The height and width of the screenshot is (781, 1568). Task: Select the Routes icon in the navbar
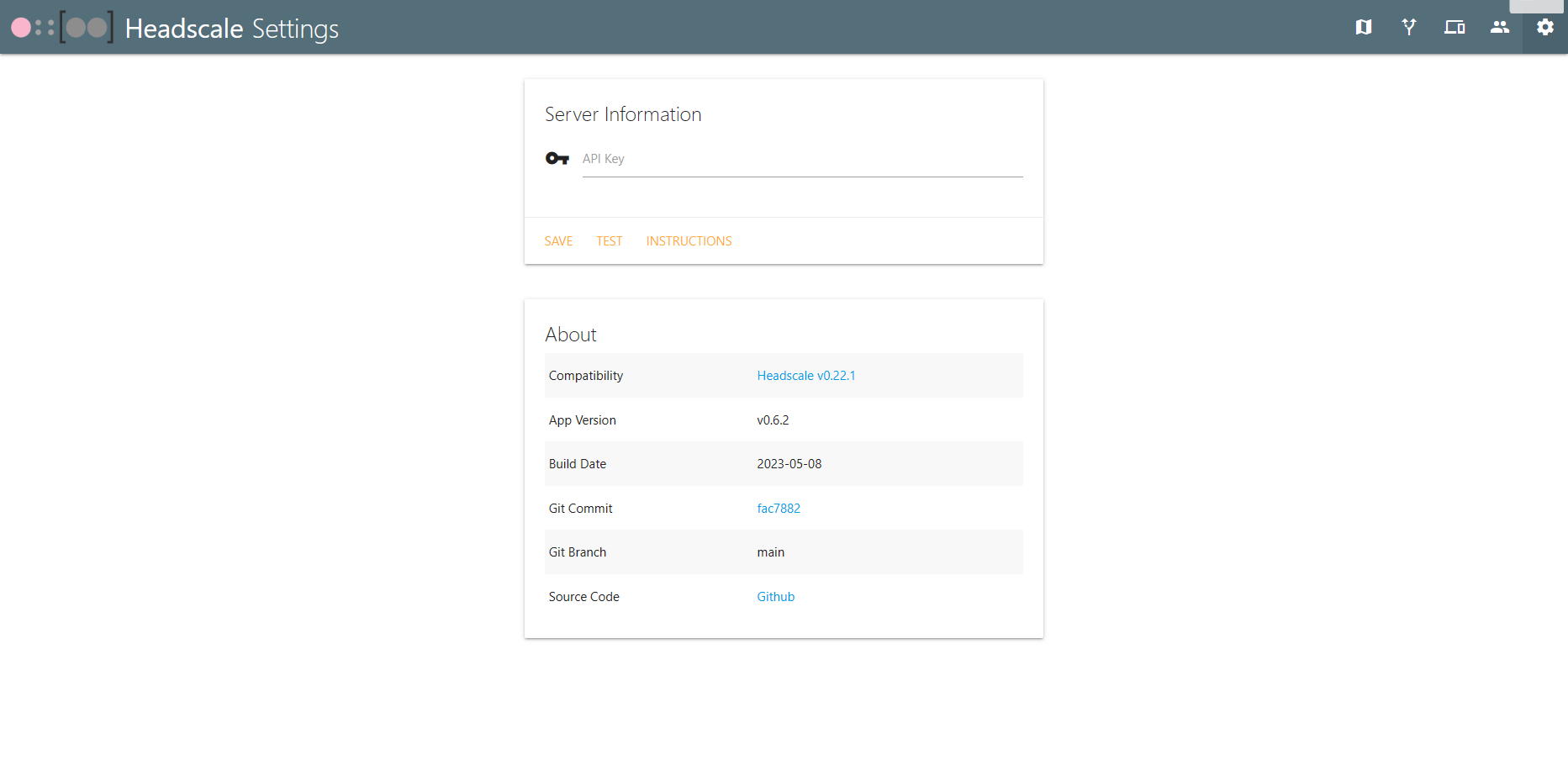[x=1408, y=28]
